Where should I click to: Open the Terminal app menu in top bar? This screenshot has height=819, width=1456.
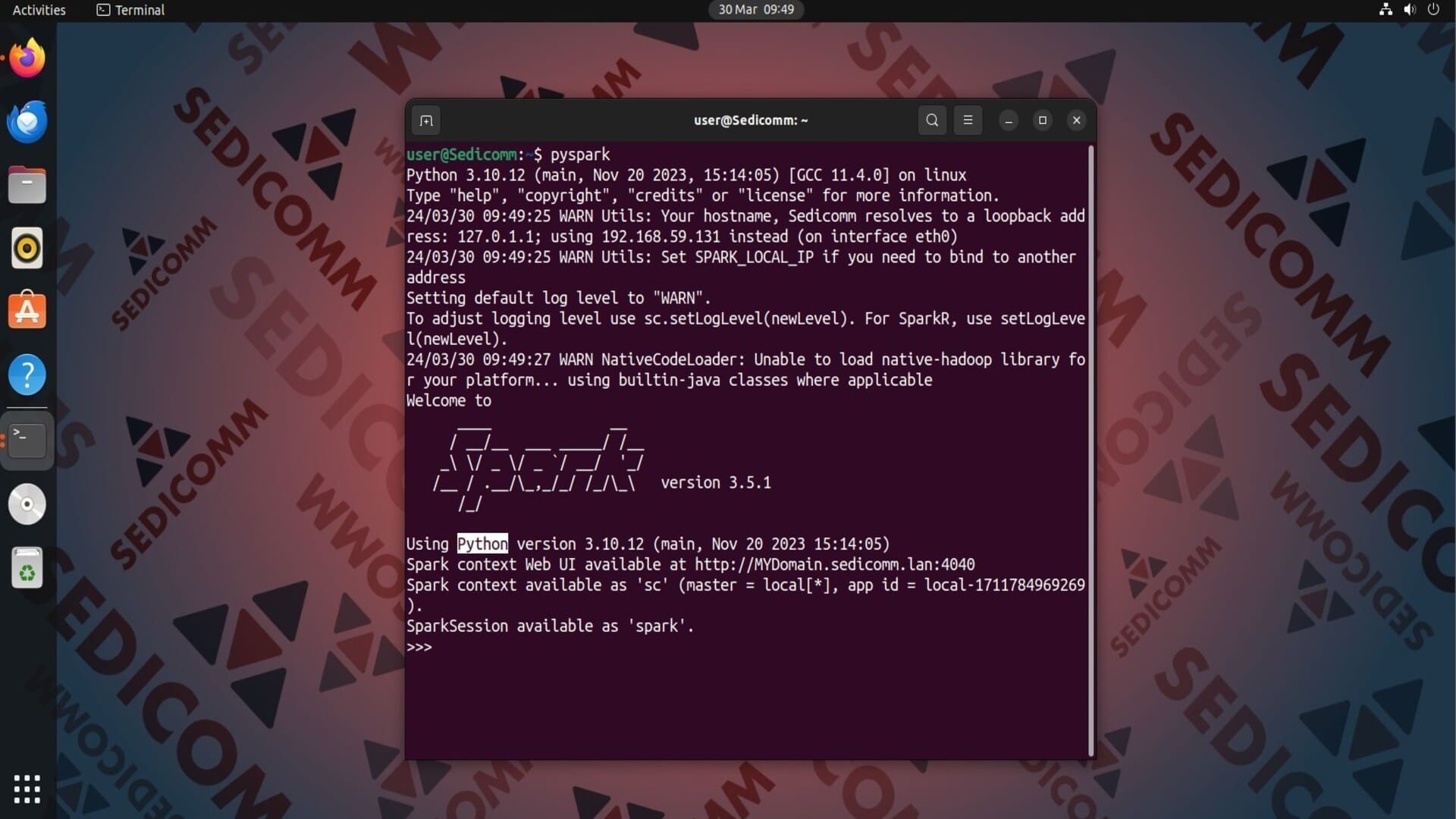tap(130, 10)
